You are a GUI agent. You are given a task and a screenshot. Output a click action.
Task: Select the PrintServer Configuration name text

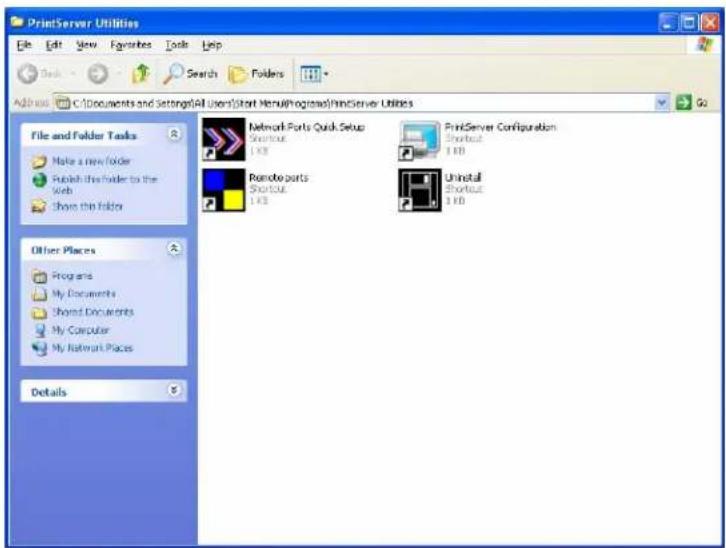click(x=501, y=127)
